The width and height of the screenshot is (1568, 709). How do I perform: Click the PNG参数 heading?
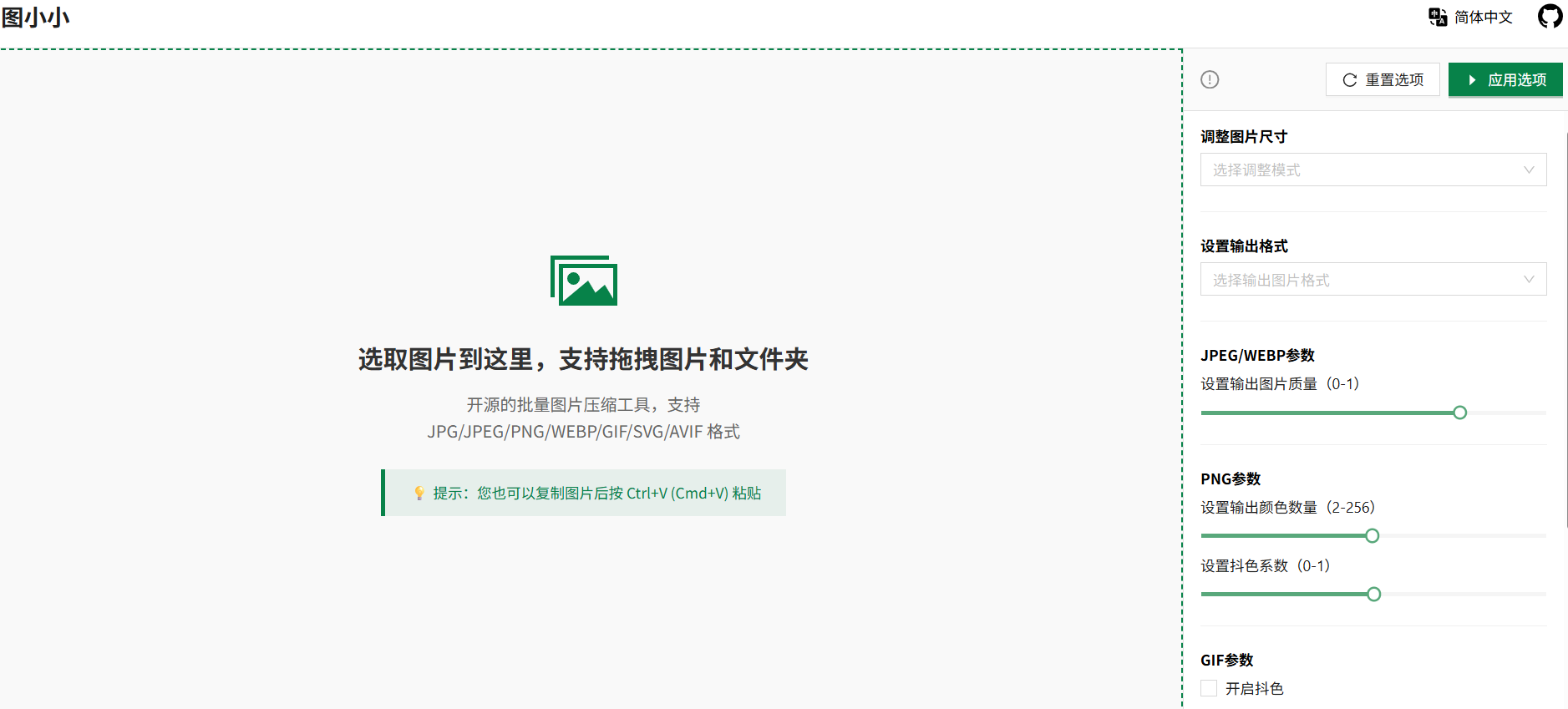[1231, 479]
